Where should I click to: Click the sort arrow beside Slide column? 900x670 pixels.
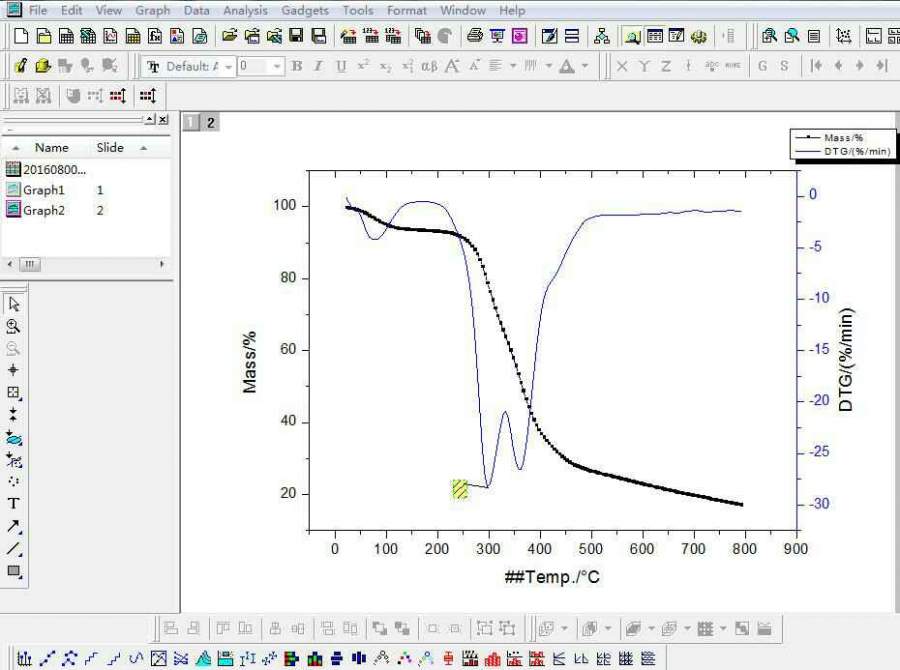[143, 148]
